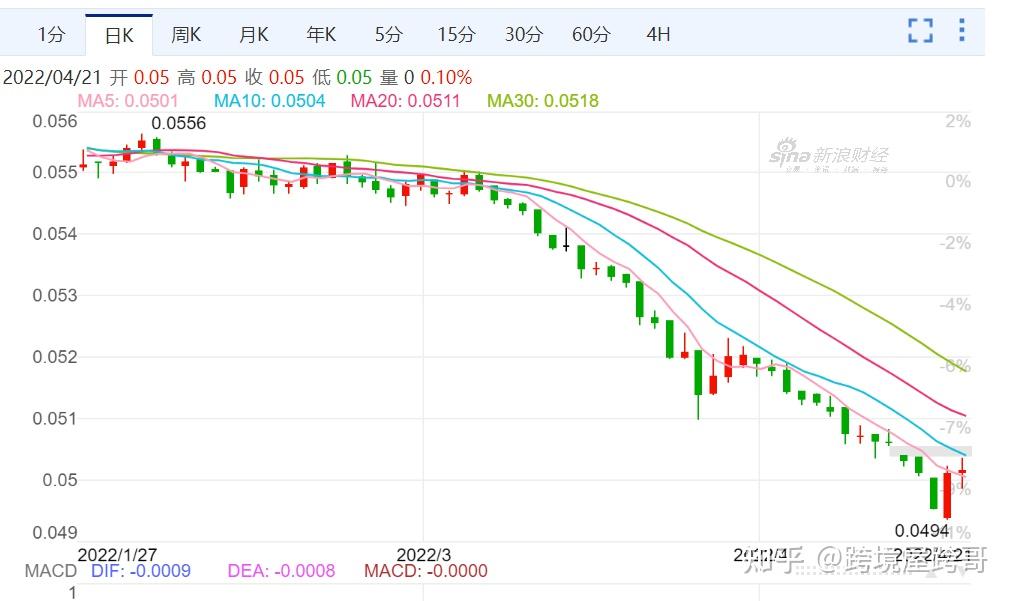This screenshot has height=601, width=1014.
Task: Switch to the 4H interval tab
Action: 658,34
